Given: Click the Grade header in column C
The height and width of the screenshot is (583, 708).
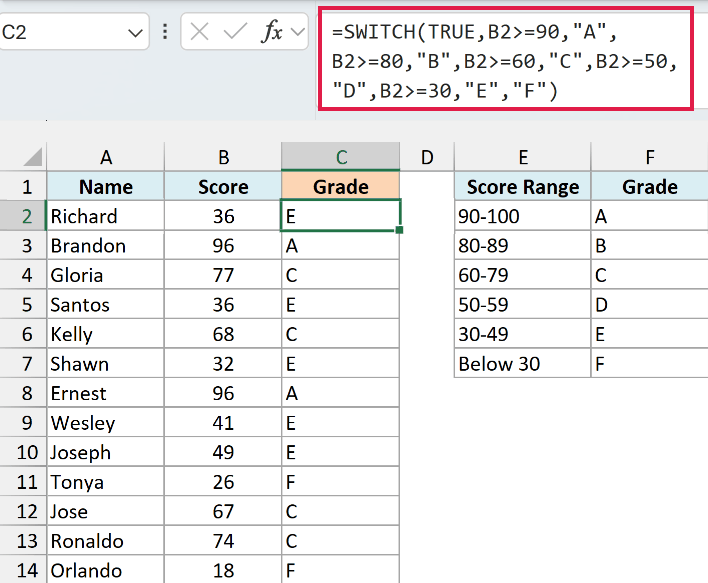Looking at the screenshot, I should pos(341,187).
